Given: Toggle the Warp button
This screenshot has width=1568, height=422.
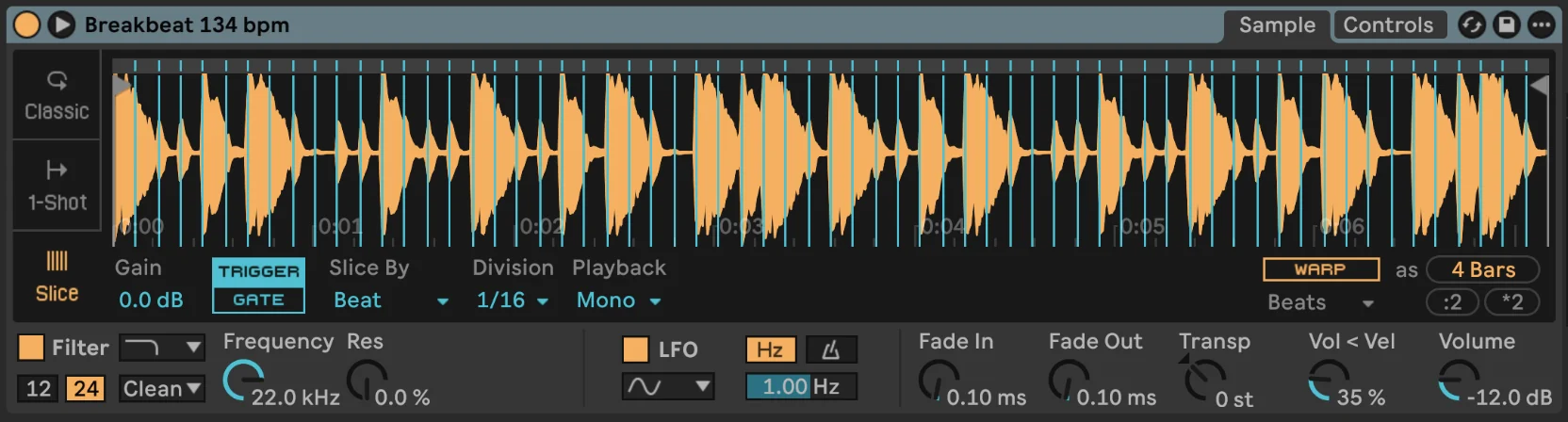Looking at the screenshot, I should coord(1320,269).
